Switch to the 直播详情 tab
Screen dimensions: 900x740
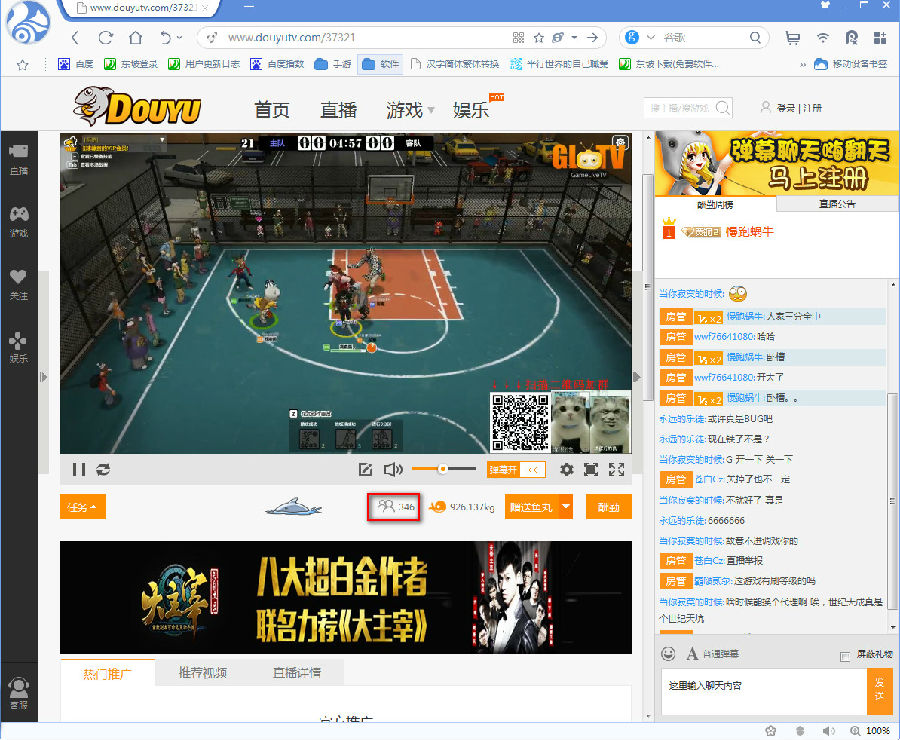coord(297,673)
